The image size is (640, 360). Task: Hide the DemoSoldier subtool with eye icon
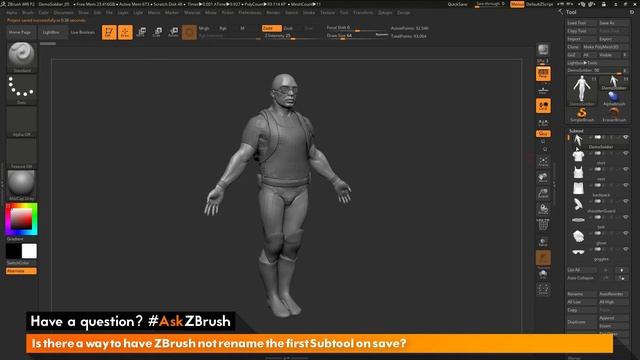coord(625,137)
